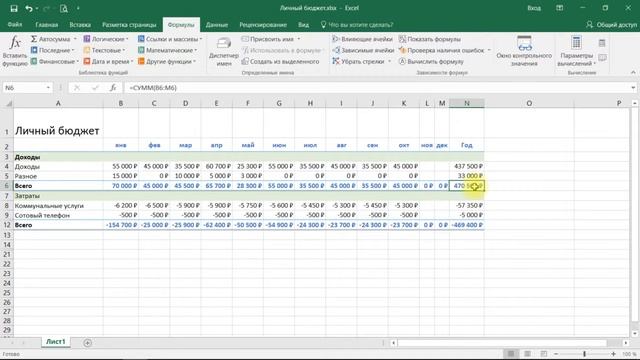Image resolution: width=640 pixels, height=360 pixels.
Task: Click the horizontal scrollbar right arrow
Action: pos(626,343)
